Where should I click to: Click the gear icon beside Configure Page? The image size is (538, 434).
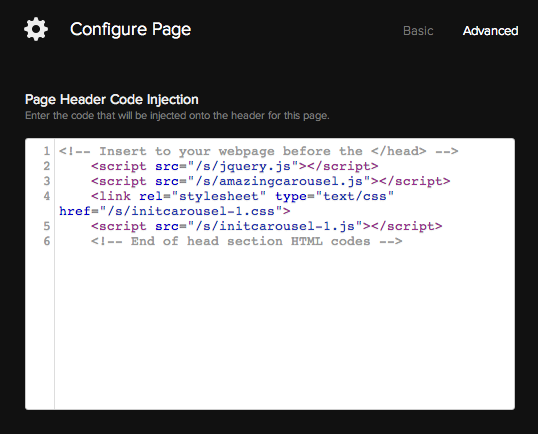(36, 29)
